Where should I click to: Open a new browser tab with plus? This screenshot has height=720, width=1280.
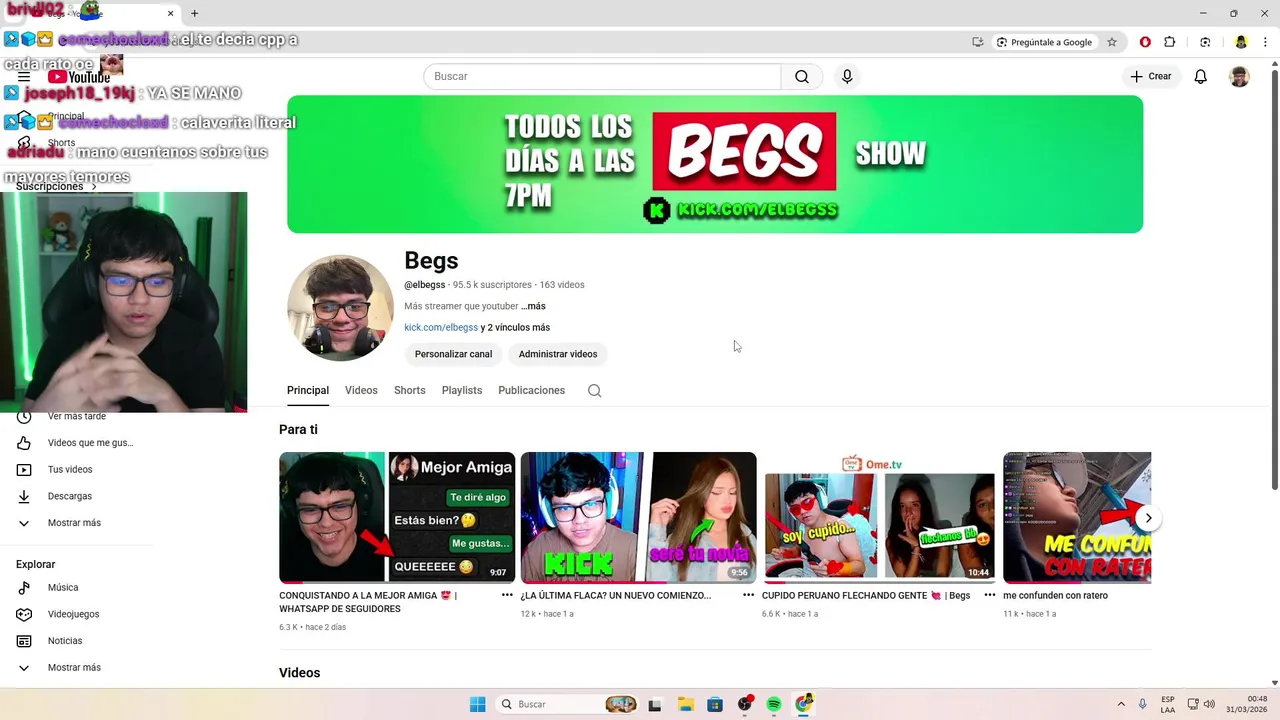point(194,14)
